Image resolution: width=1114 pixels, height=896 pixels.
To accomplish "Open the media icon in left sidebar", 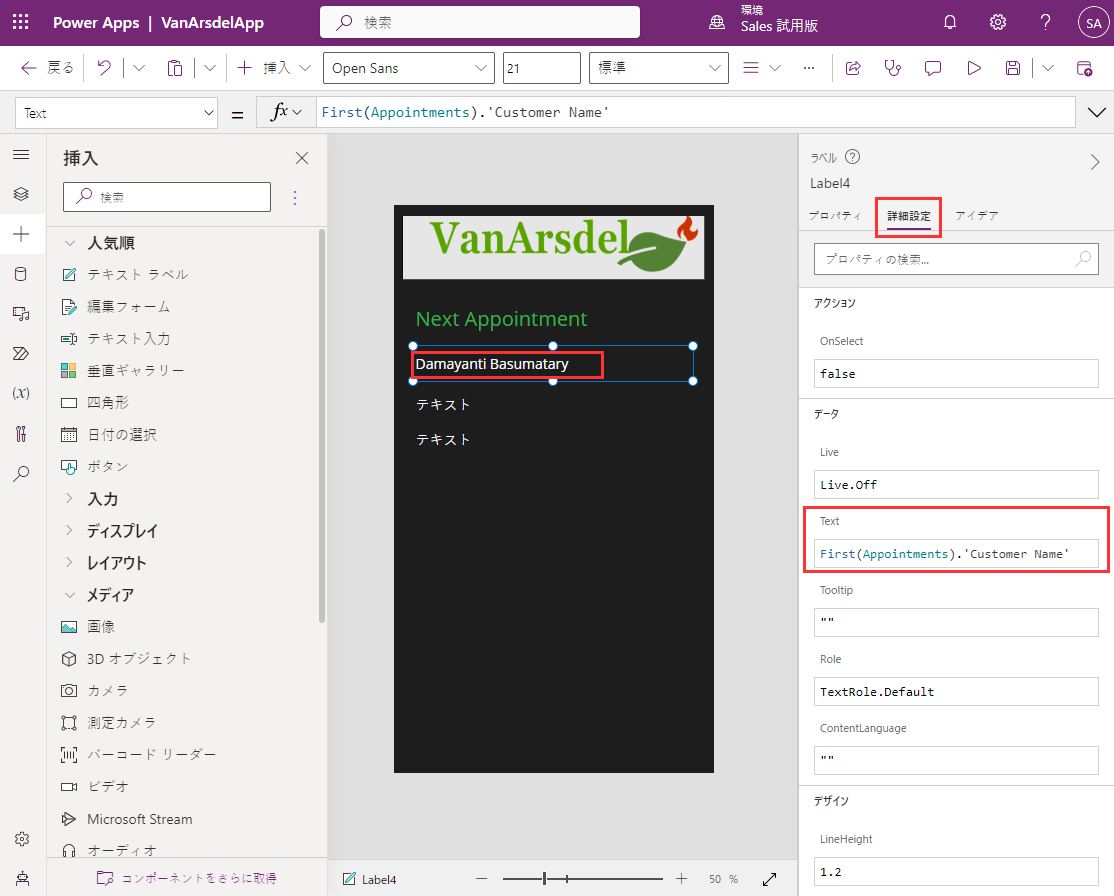I will pyautogui.click(x=21, y=313).
